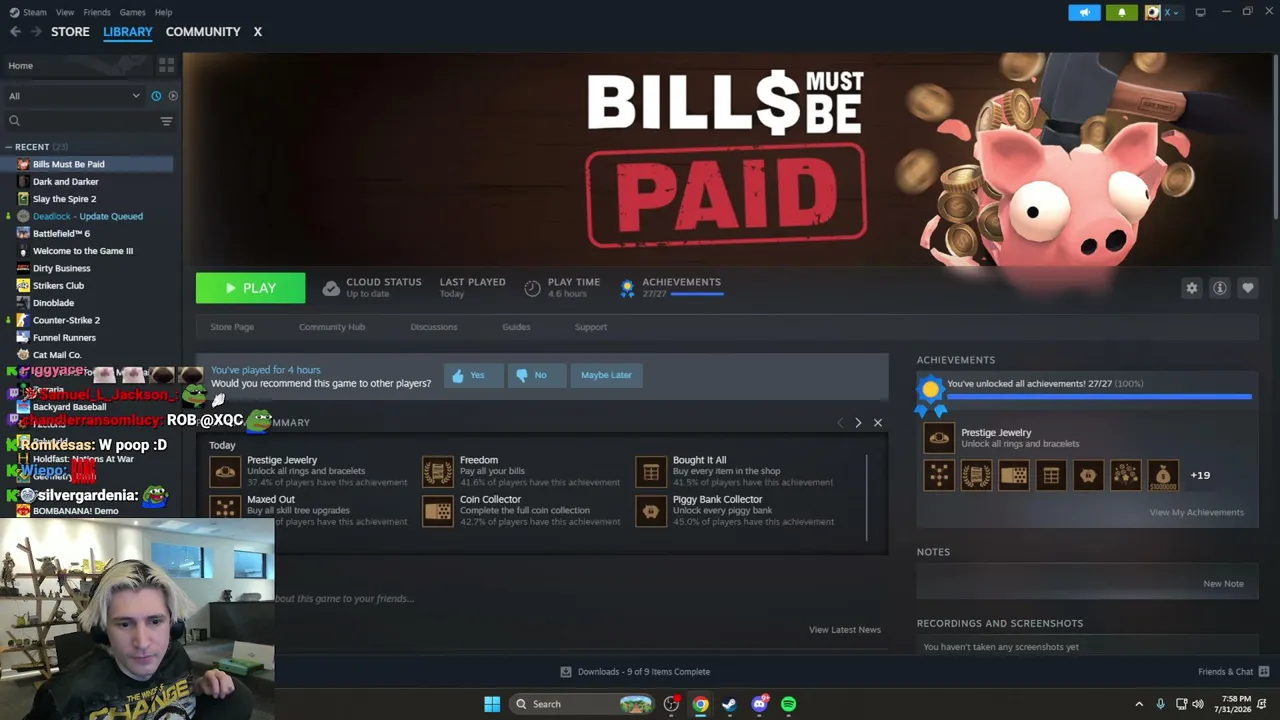The height and width of the screenshot is (720, 1280).
Task: Click the achievements progress bar
Action: point(1099,397)
